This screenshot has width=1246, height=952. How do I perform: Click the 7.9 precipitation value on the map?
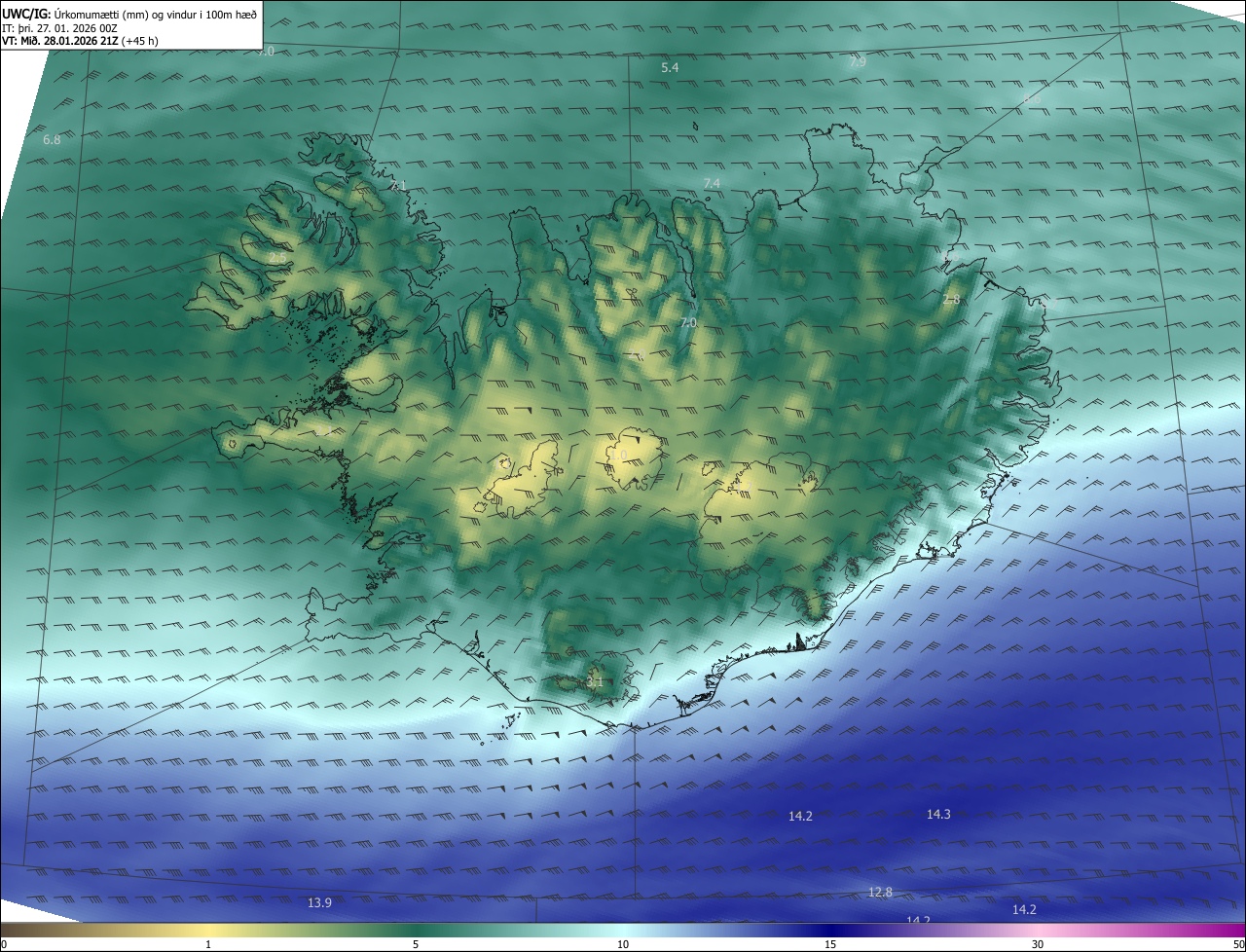(857, 61)
